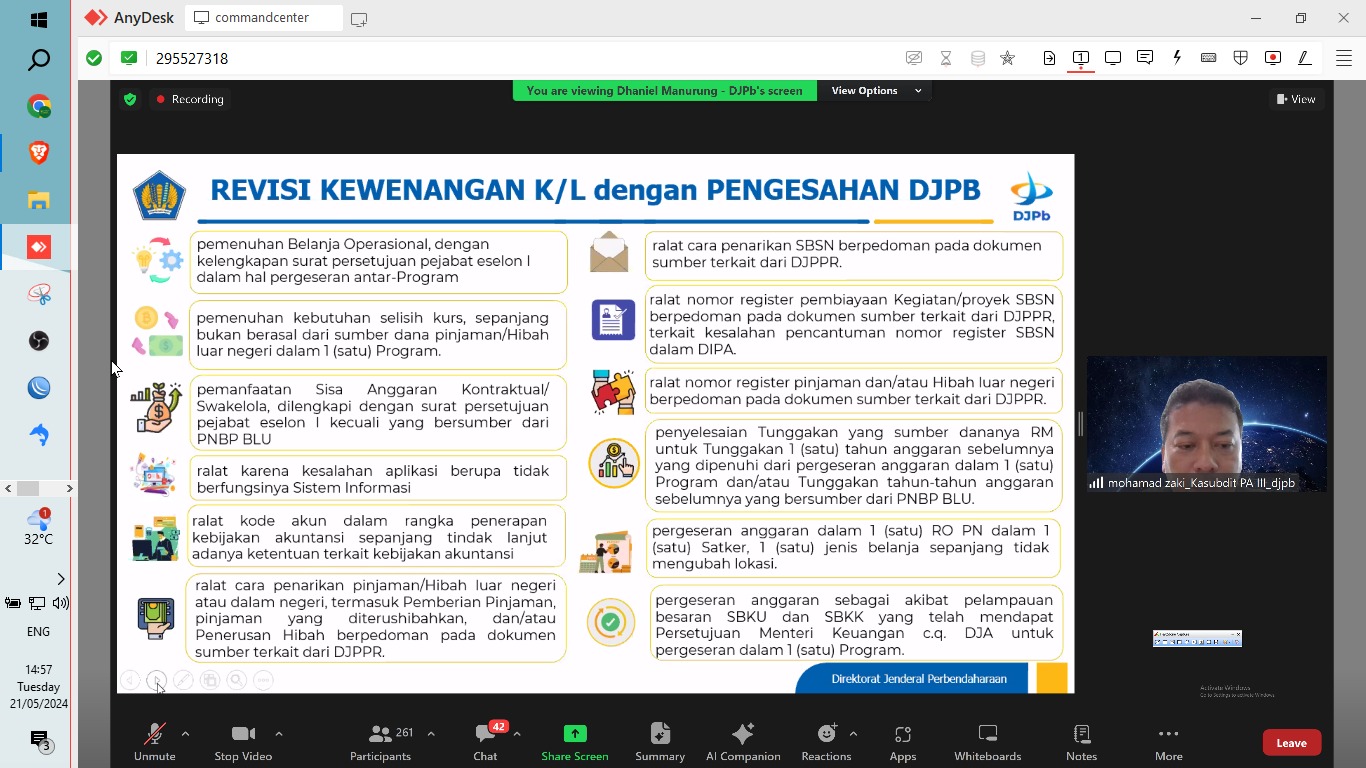1366x768 pixels.
Task: Open the Zoom Apps icon
Action: coord(902,741)
